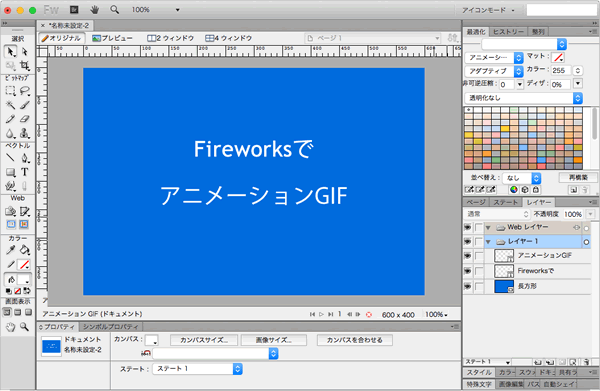Open the 並べ替え sort dropdown
Image resolution: width=600 pixels, height=391 pixels.
[x=521, y=178]
